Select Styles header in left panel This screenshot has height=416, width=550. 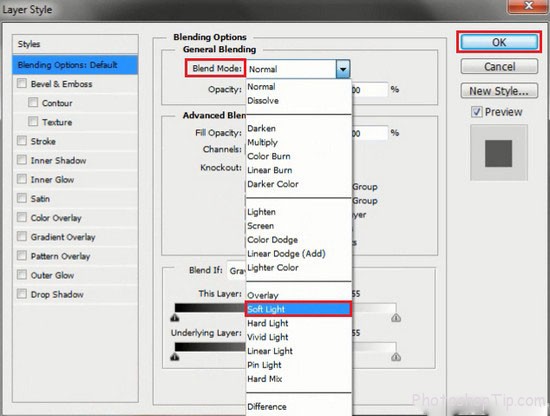75,44
